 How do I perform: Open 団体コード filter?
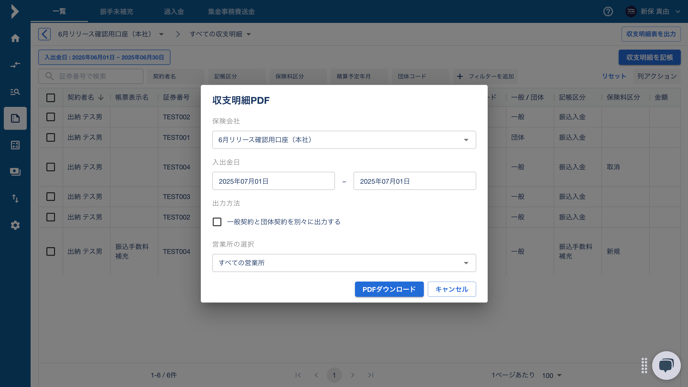[x=420, y=76]
